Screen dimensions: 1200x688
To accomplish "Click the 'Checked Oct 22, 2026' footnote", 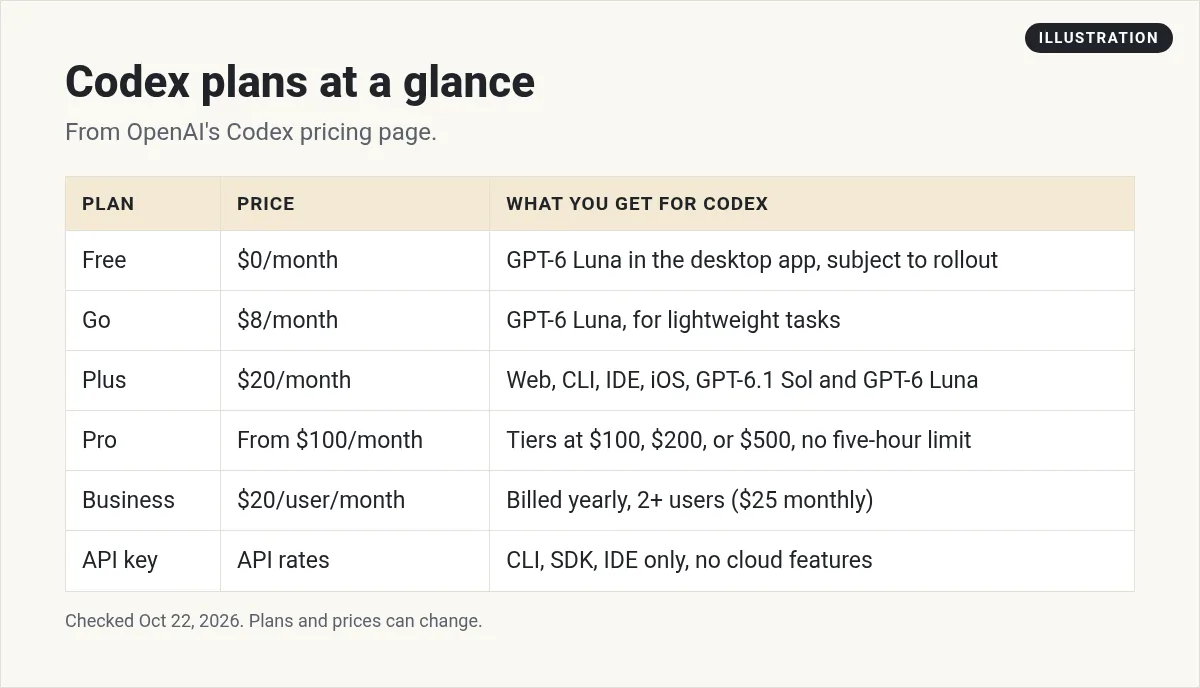I will (x=273, y=621).
